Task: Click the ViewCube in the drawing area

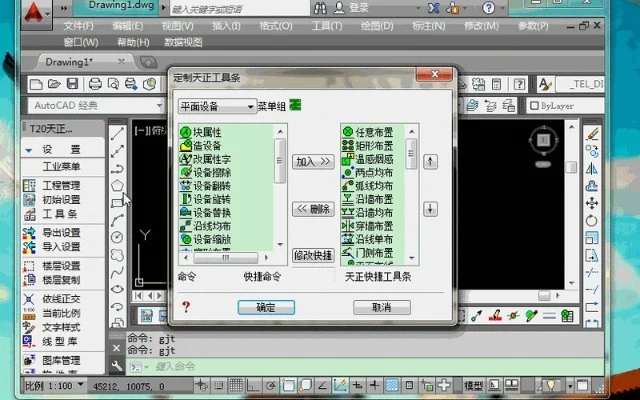Action: coord(543,140)
